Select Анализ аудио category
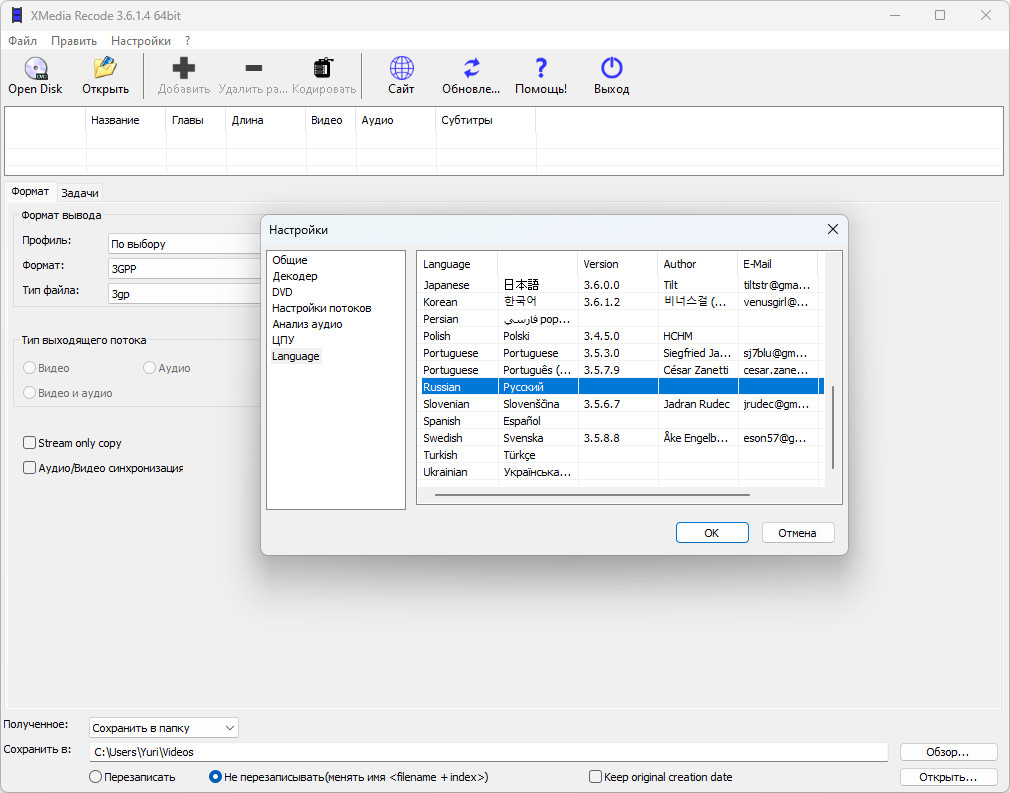 click(x=307, y=324)
